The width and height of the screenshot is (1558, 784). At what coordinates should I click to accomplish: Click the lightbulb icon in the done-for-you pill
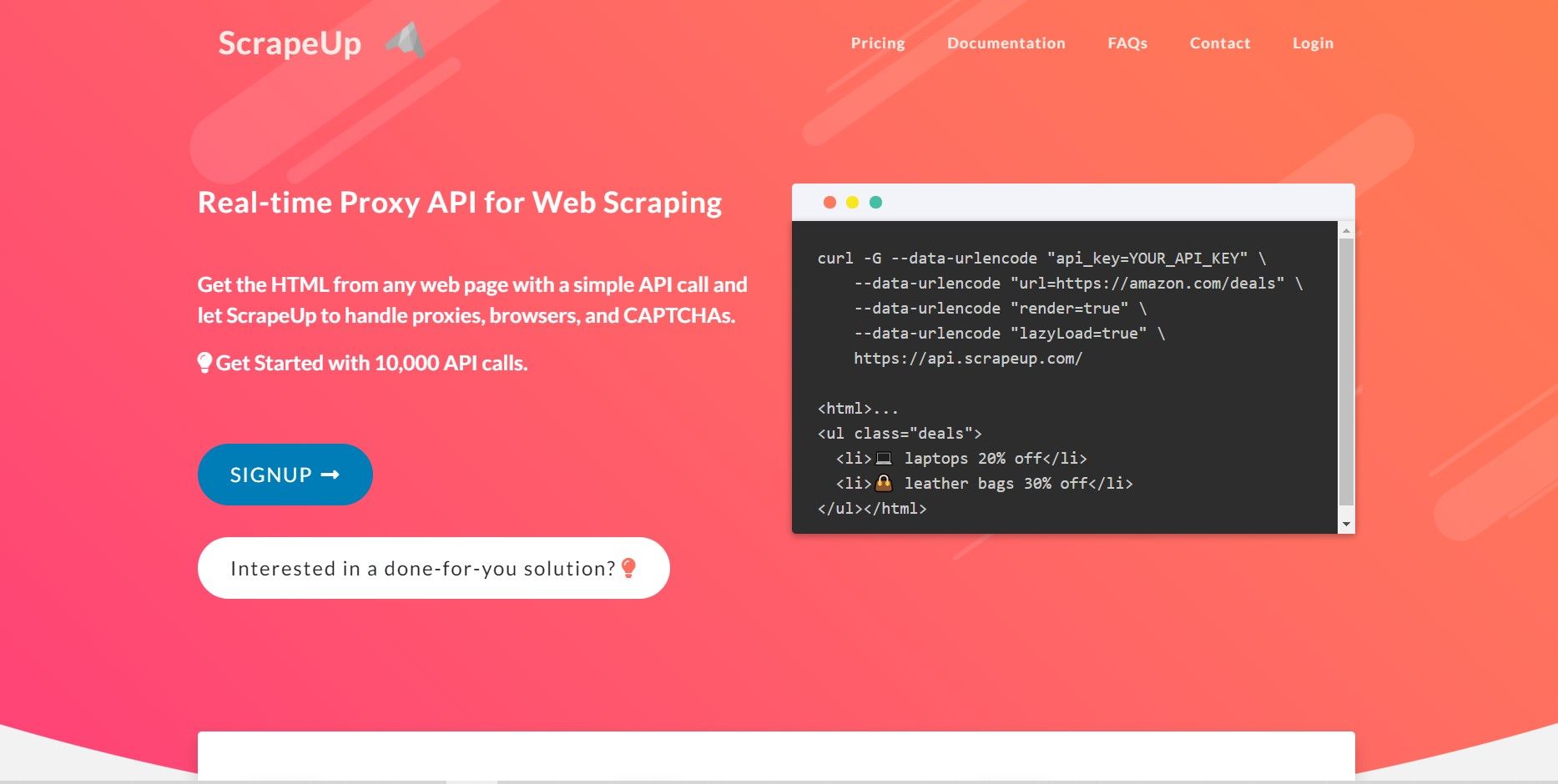pos(628,568)
